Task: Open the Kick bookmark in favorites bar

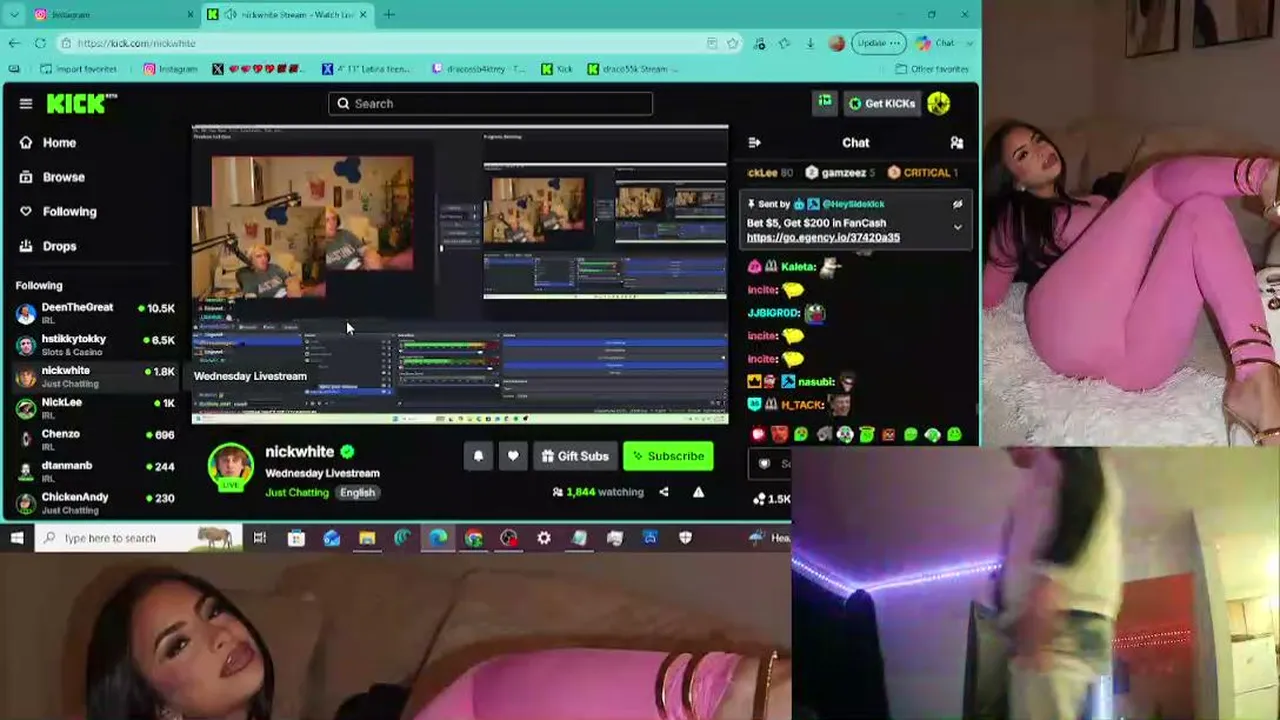Action: [x=557, y=69]
